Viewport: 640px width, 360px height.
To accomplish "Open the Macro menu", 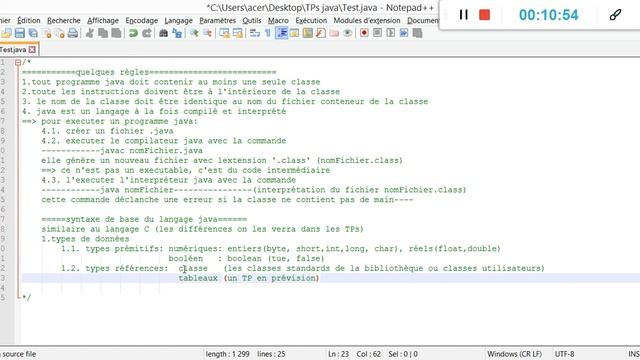I will [278, 20].
